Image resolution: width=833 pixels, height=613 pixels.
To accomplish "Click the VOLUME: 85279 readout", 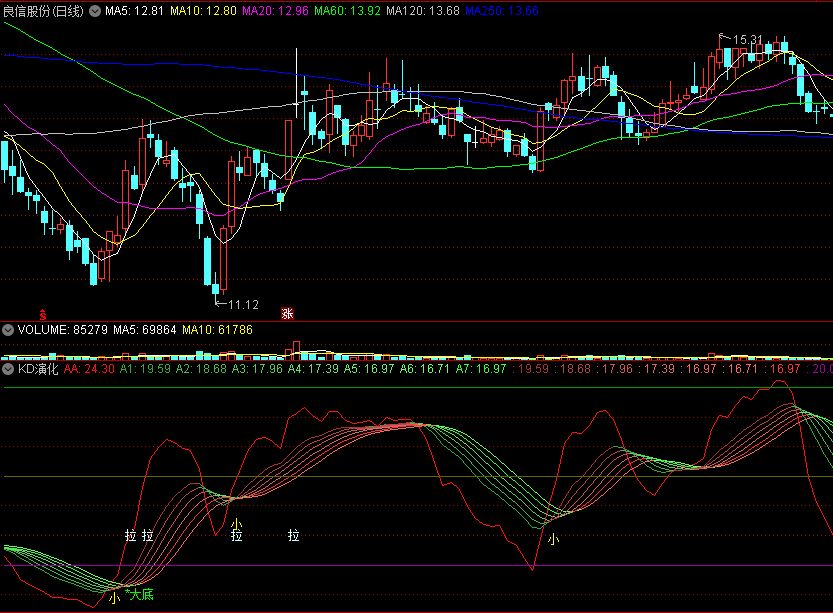I will (x=63, y=330).
